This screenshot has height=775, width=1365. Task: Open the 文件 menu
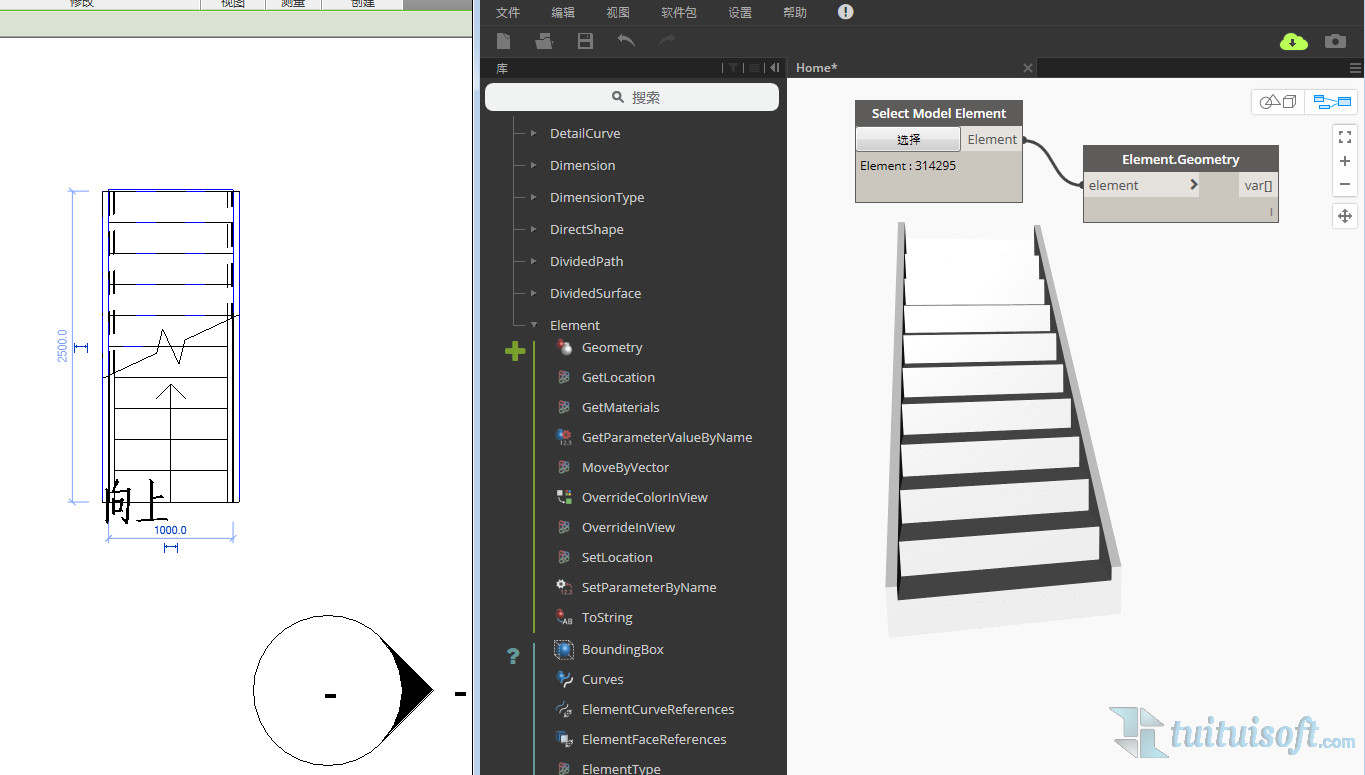(508, 13)
